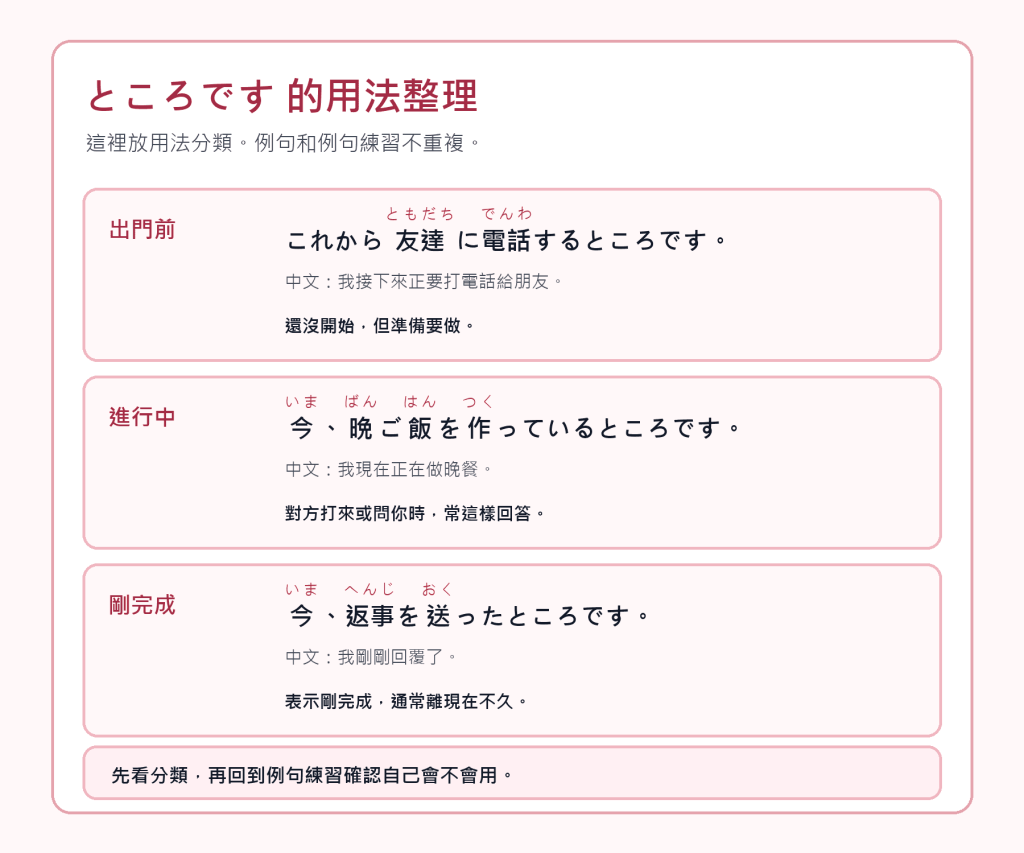Click furigana へんじ above 返事

coord(370,589)
